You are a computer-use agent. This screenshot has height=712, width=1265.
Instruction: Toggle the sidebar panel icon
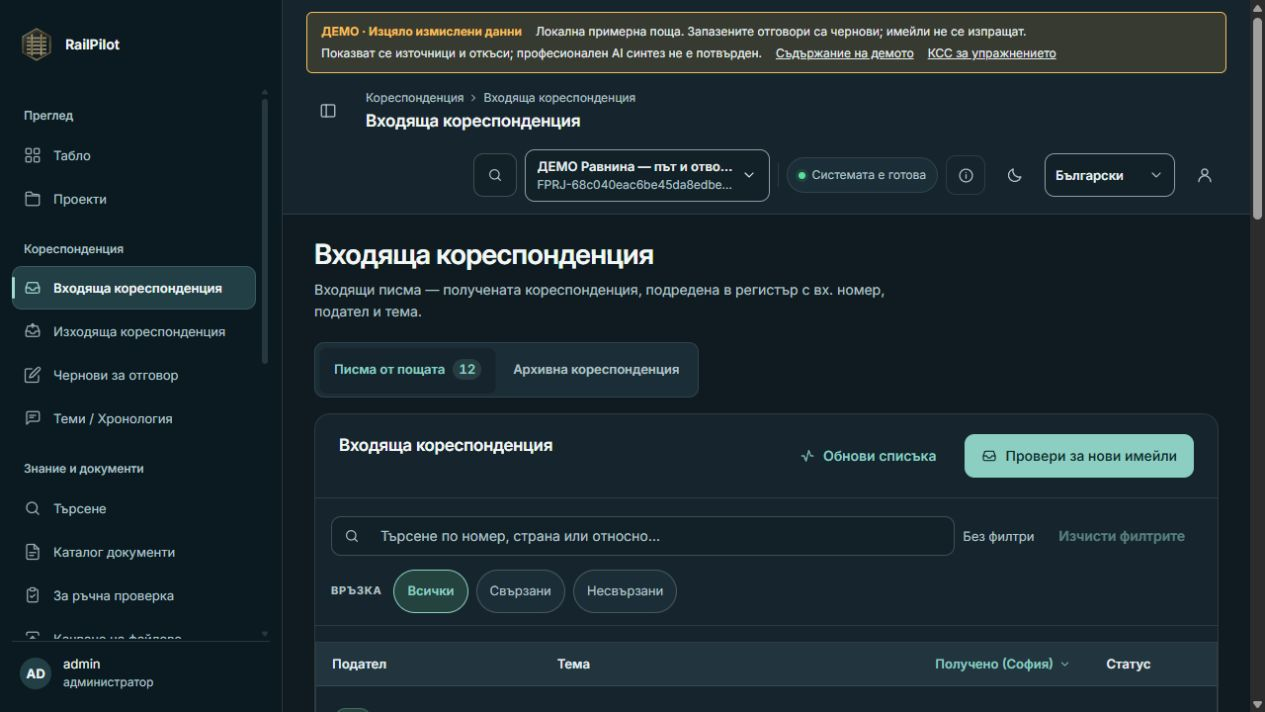(x=328, y=111)
